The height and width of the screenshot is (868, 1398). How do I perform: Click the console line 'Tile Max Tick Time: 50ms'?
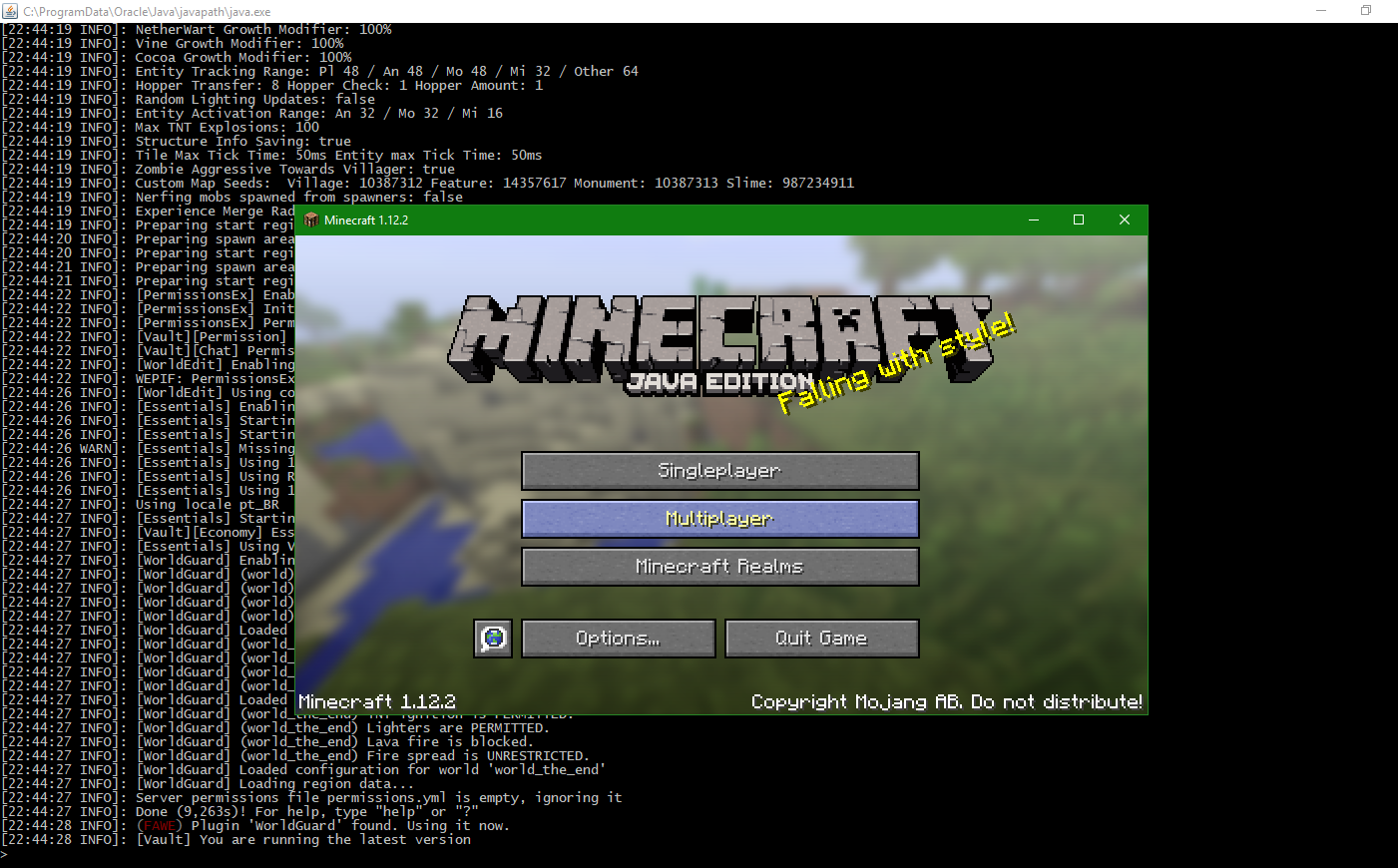(271, 155)
